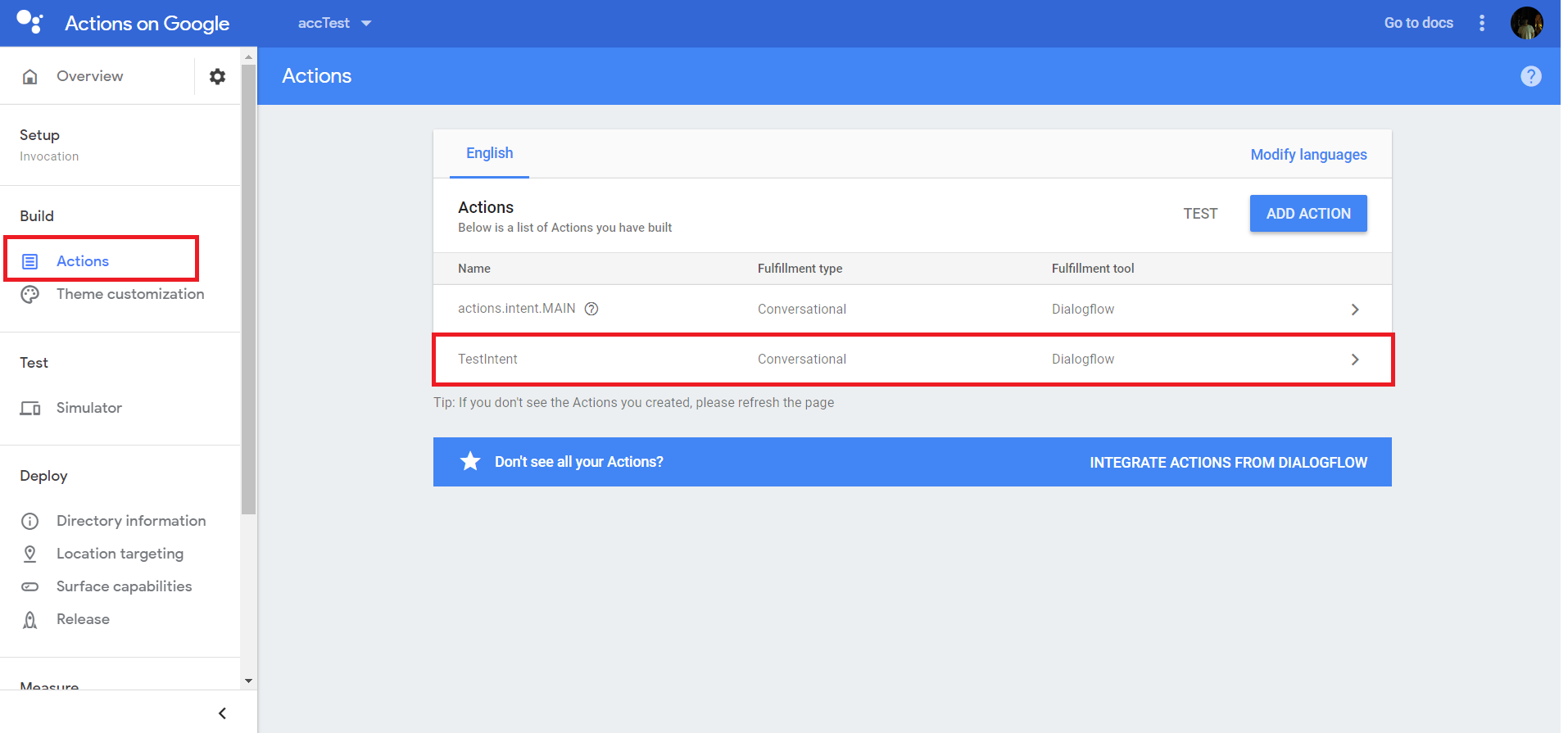Click INTEGRATE ACTIONS FROM DIALOGFLOW
The width and height of the screenshot is (1568, 733).
pyautogui.click(x=1228, y=463)
